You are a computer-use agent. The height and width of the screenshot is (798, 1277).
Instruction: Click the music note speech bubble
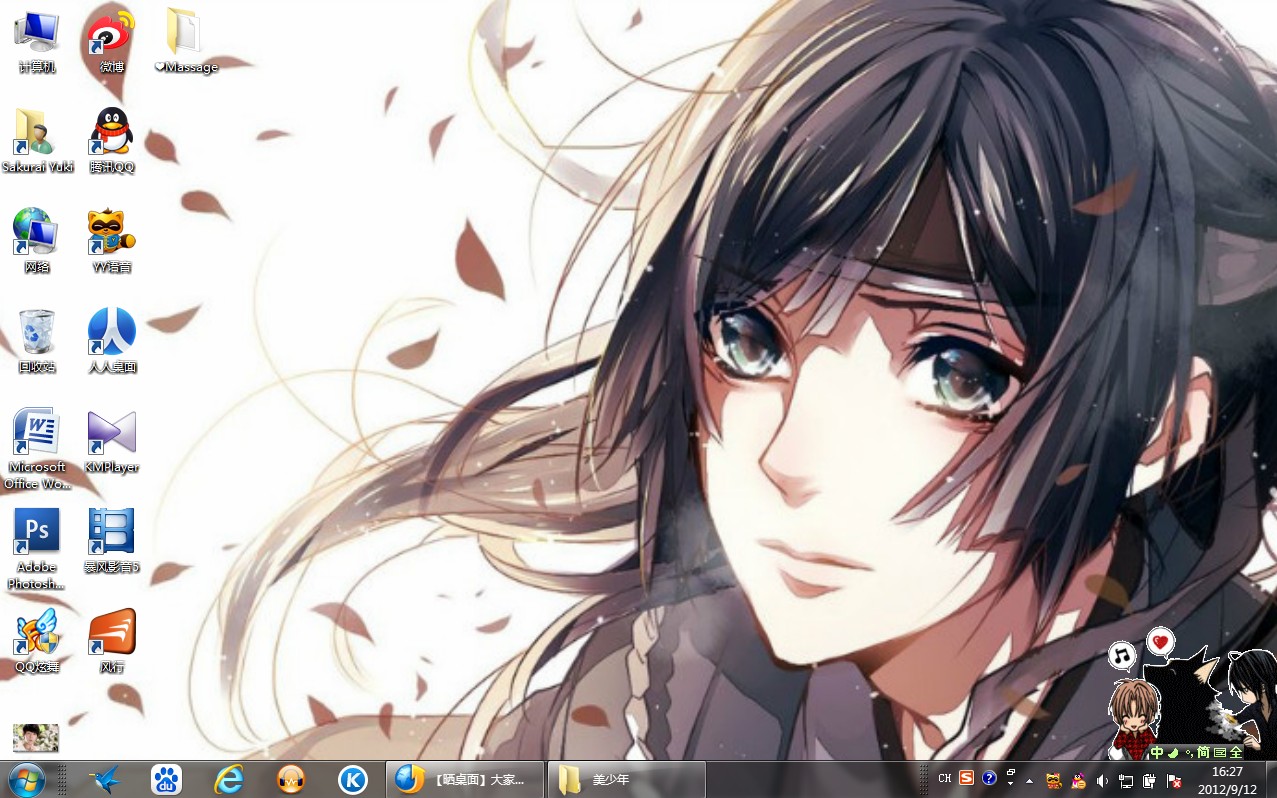(x=1123, y=656)
